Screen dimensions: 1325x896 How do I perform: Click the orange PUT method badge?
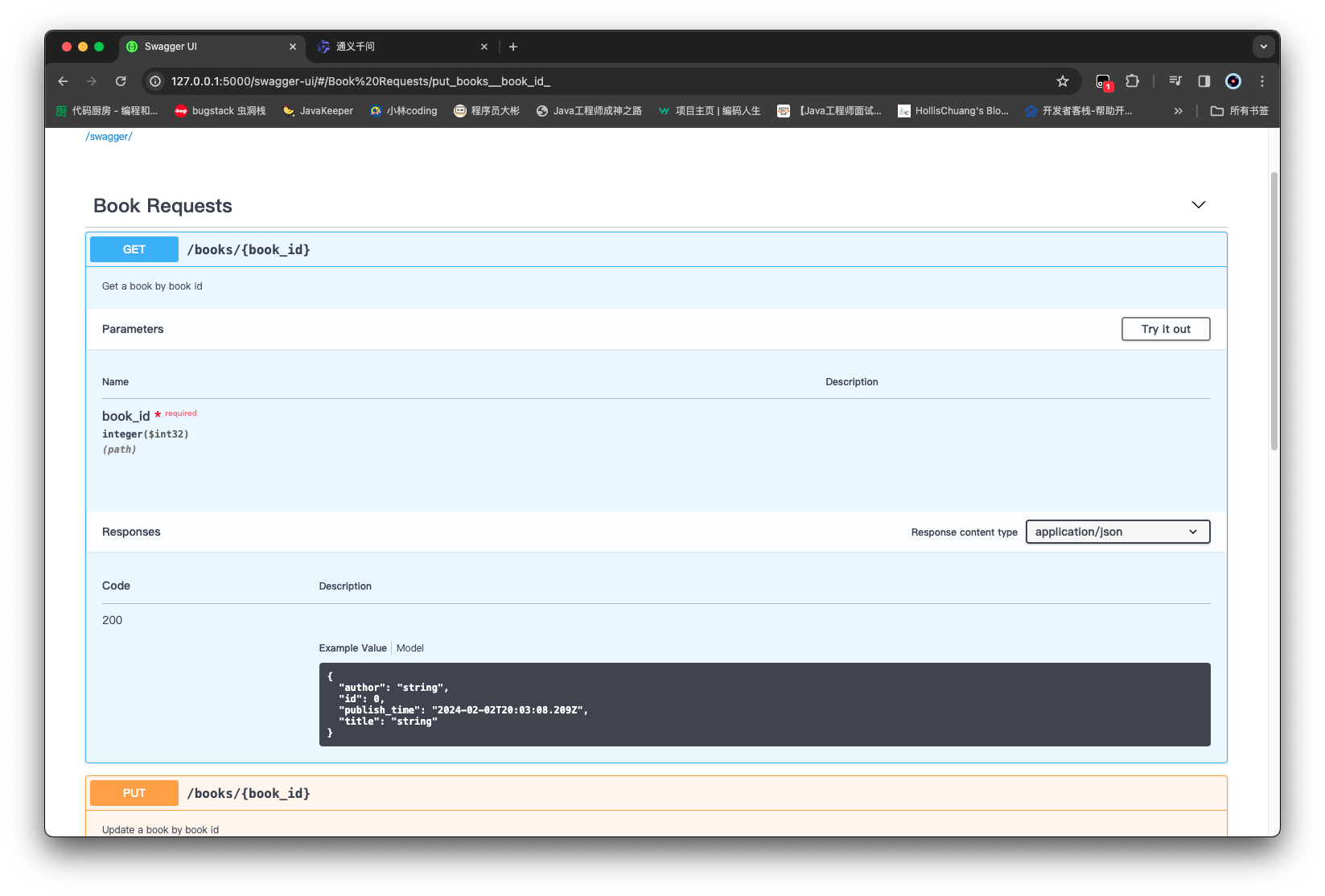(134, 793)
